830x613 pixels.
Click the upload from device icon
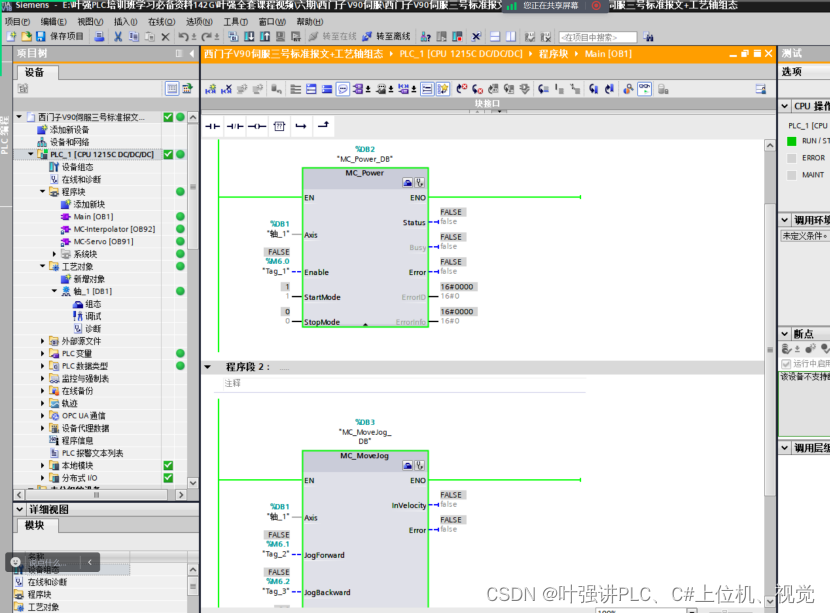point(265,37)
